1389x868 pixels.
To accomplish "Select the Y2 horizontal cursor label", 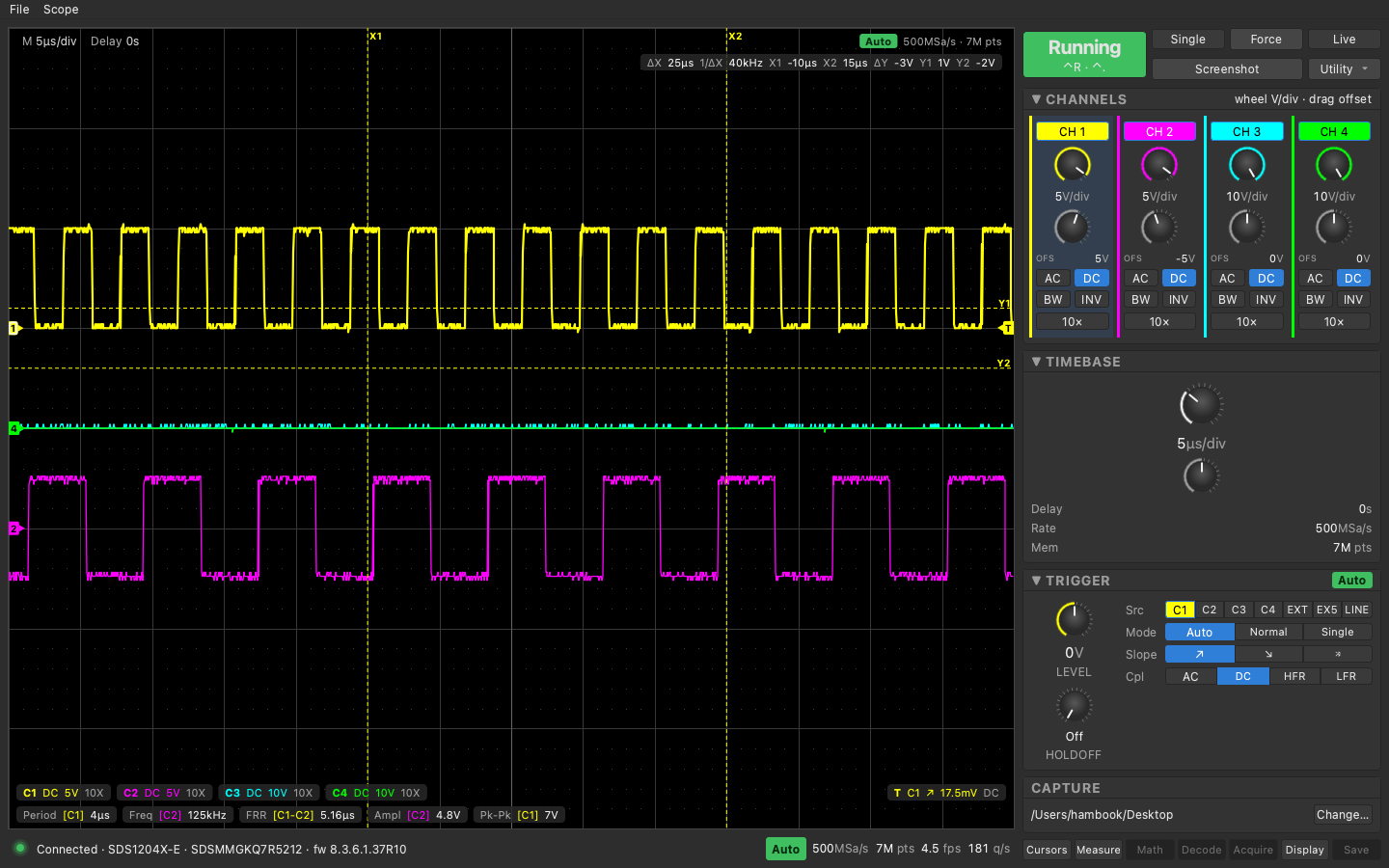I will (x=1003, y=364).
